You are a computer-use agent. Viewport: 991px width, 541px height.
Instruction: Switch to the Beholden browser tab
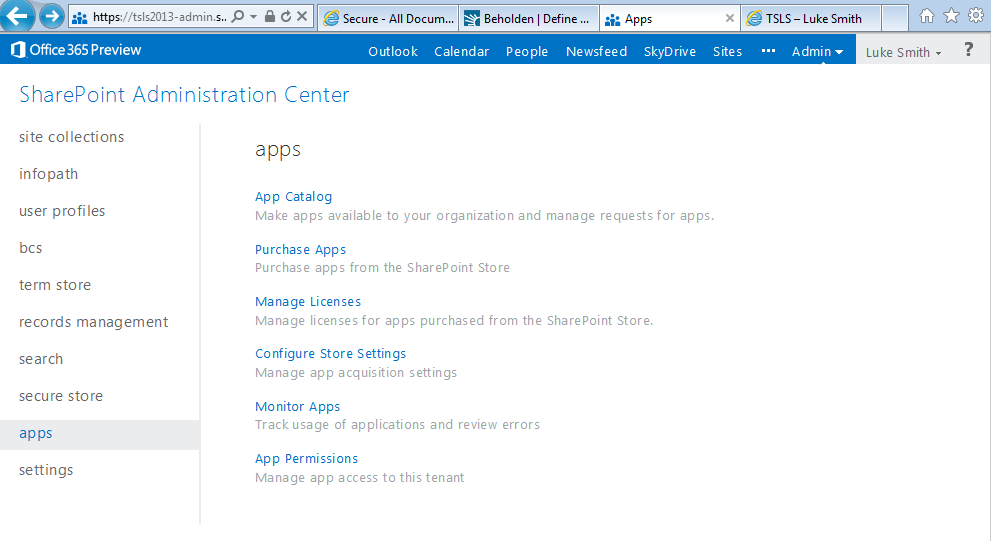(x=528, y=18)
